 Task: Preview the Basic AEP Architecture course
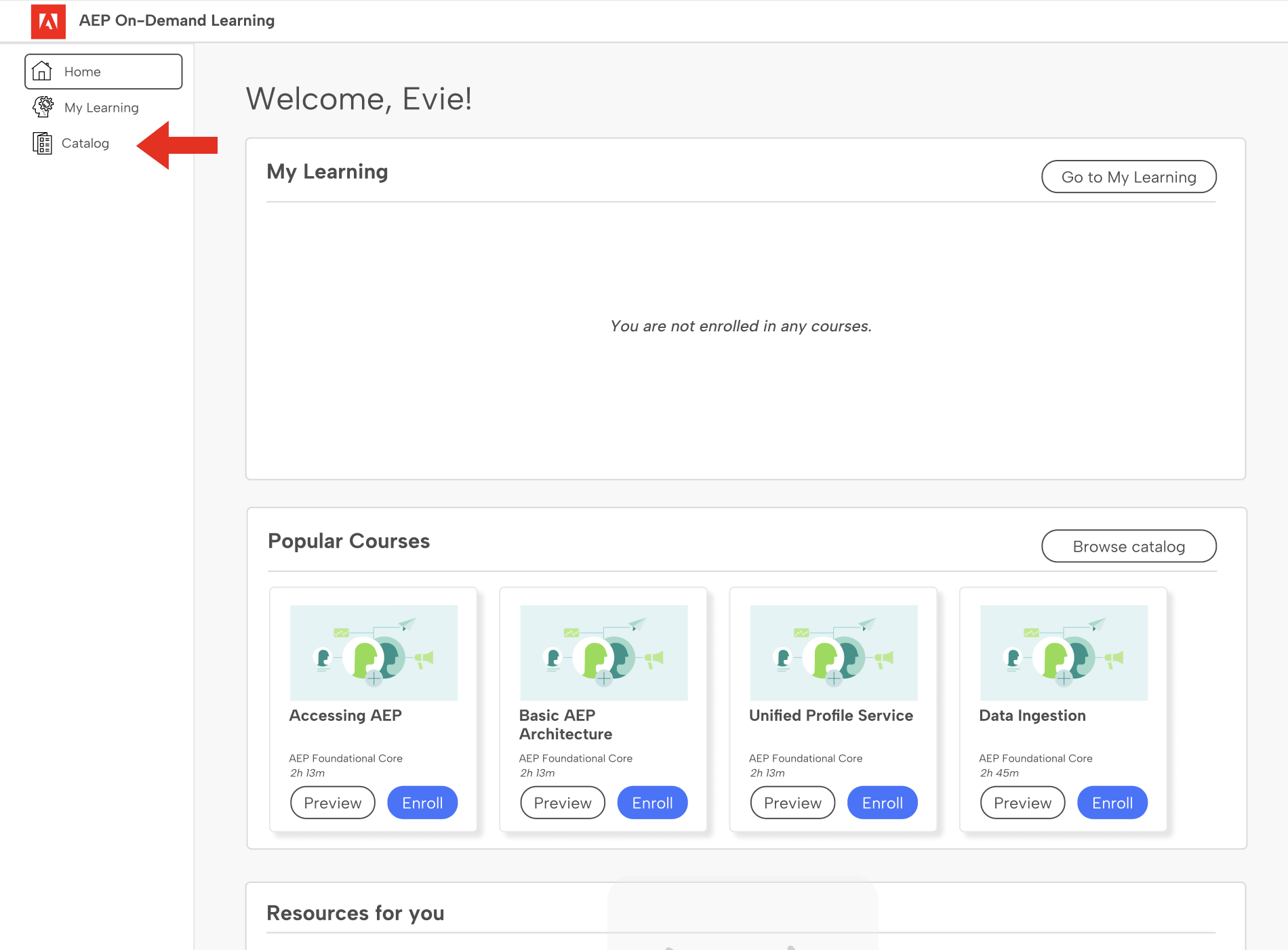click(x=563, y=803)
